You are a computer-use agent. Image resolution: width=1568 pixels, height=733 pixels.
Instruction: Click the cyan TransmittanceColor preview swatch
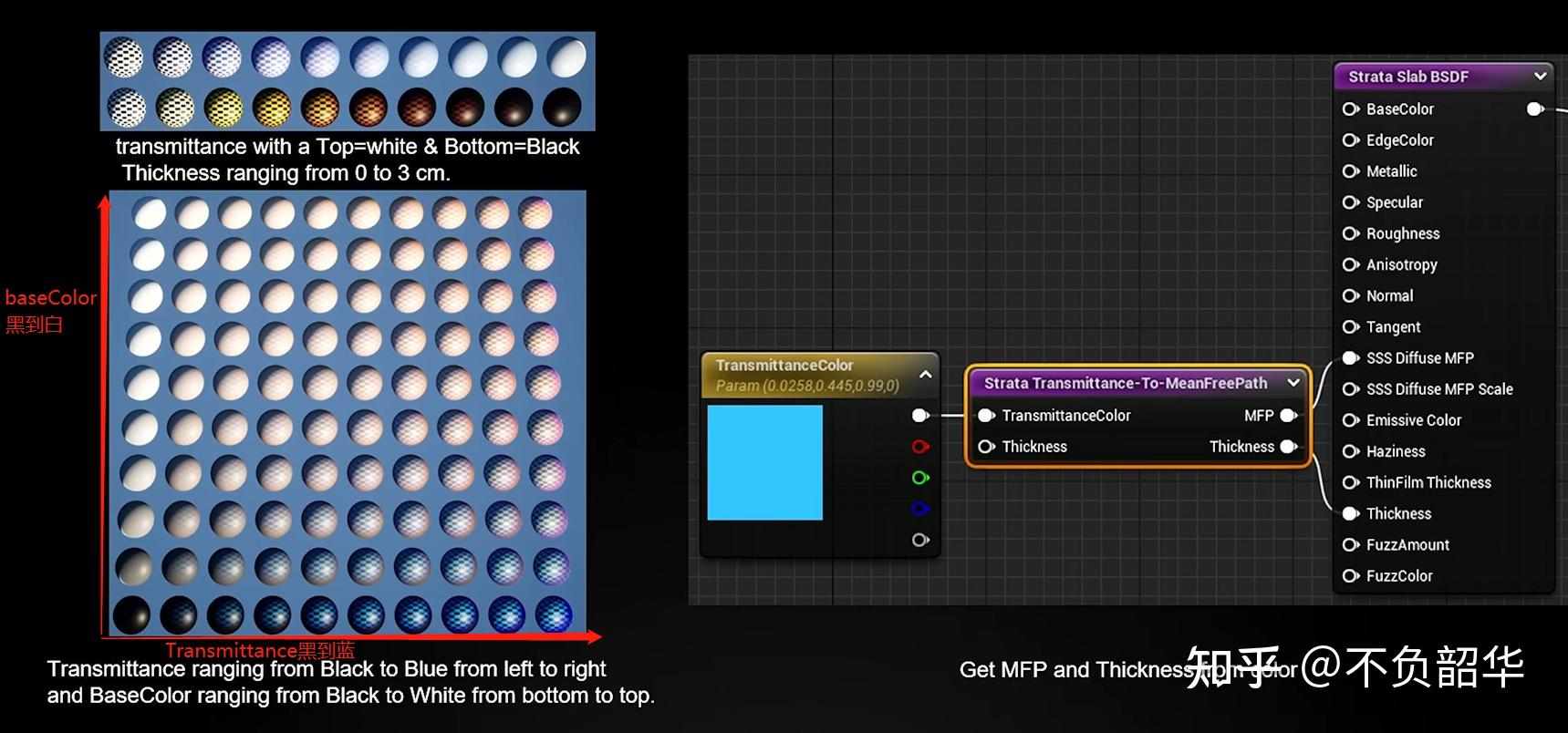coord(765,463)
